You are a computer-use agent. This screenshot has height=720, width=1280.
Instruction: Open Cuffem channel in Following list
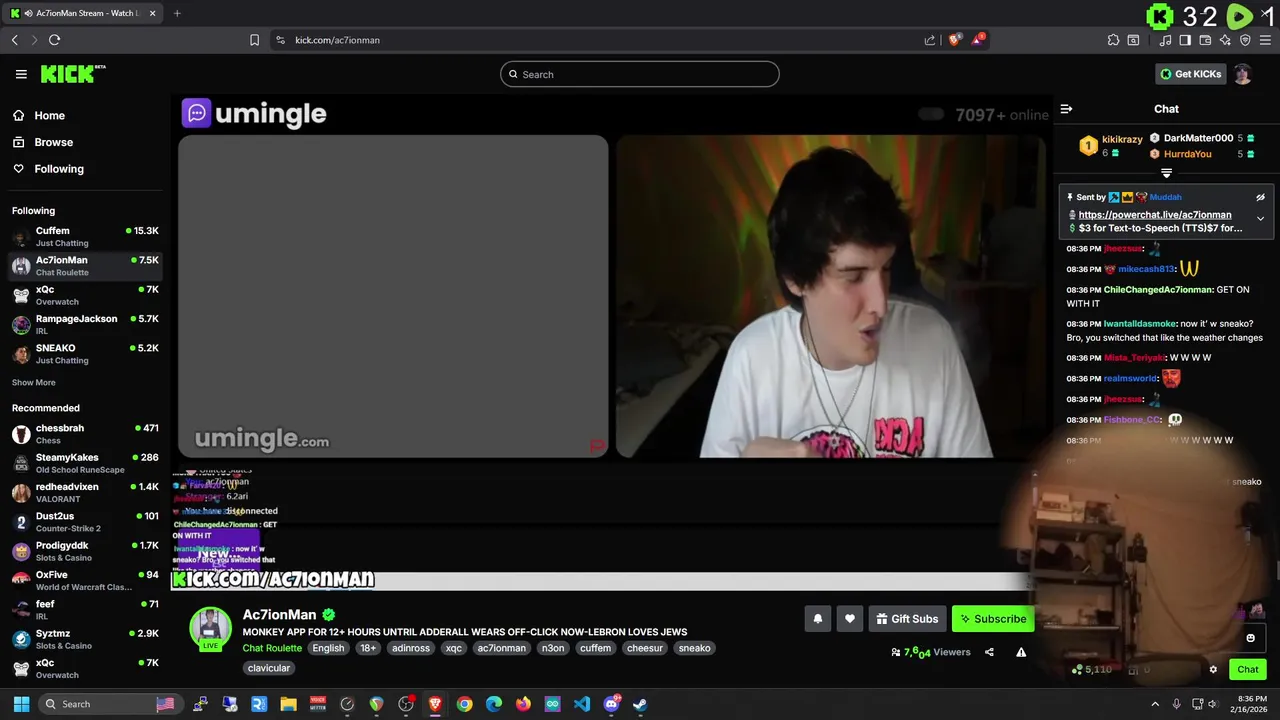coord(85,236)
